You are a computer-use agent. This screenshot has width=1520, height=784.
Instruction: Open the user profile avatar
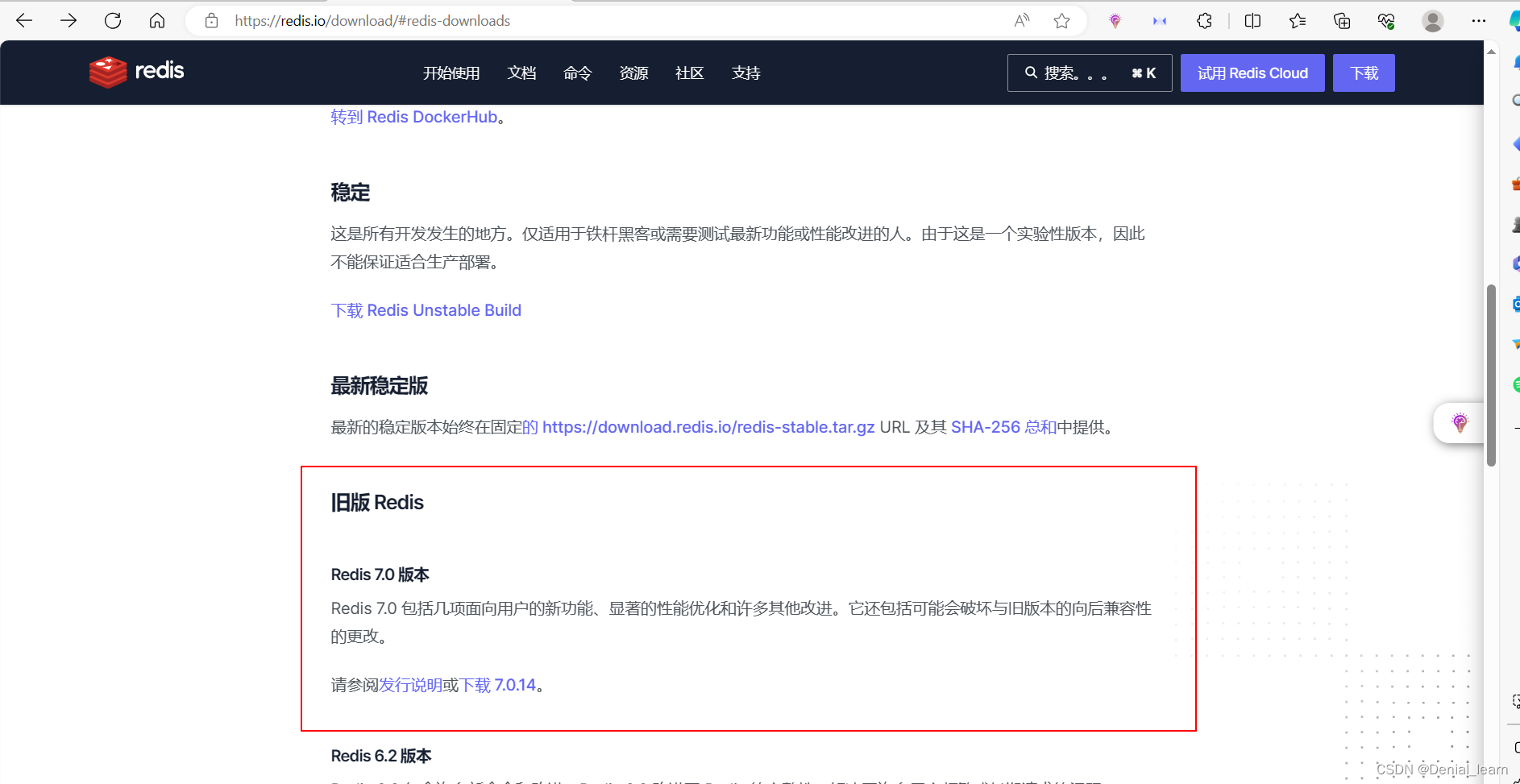1433,21
